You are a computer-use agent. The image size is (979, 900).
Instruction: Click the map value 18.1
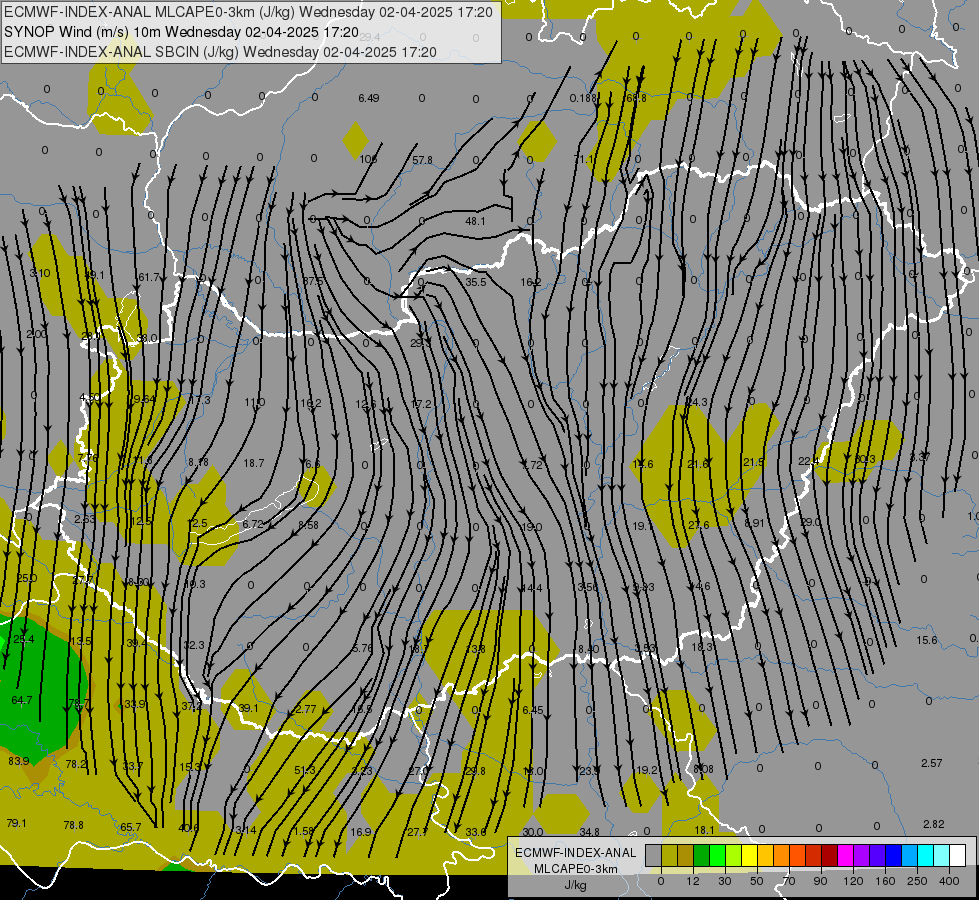pyautogui.click(x=704, y=830)
